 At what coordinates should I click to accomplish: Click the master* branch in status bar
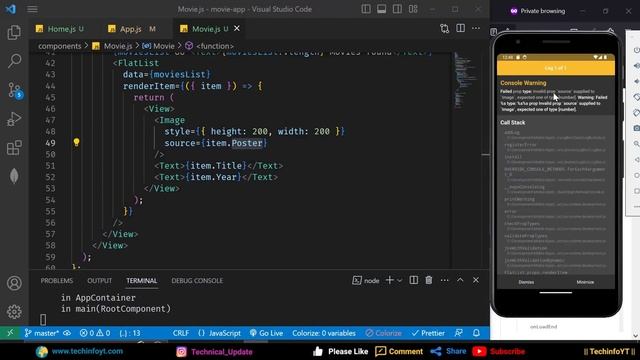click(x=42, y=333)
